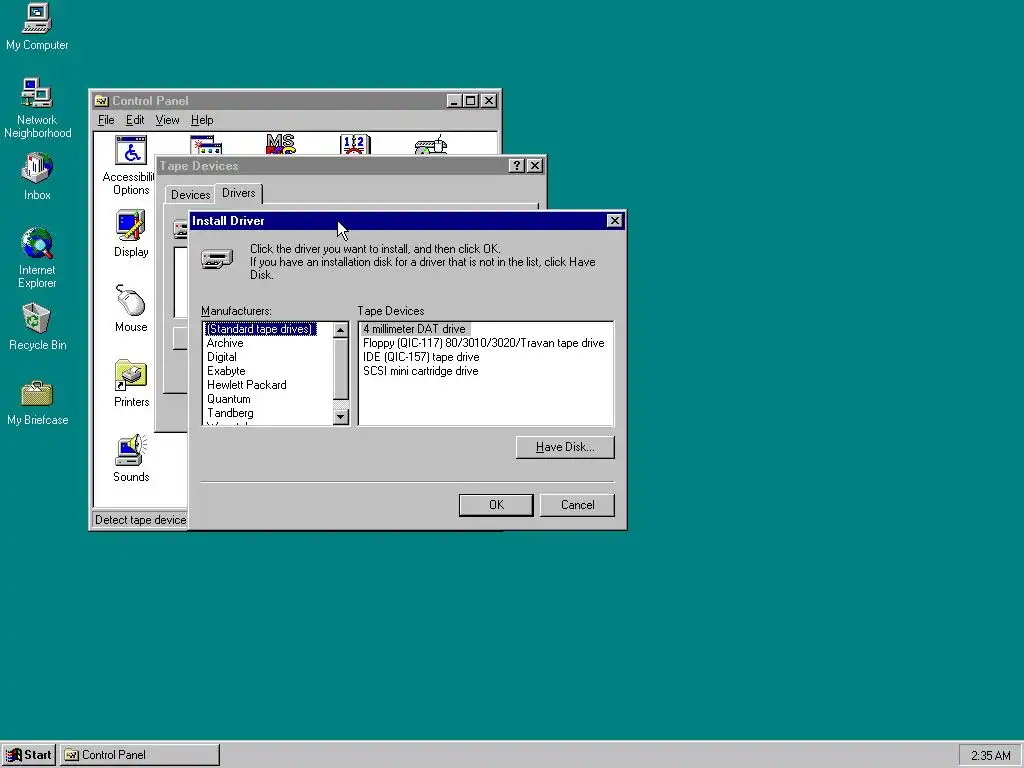Switch to Drivers tab in Tape Devices
This screenshot has width=1024, height=768.
(x=238, y=193)
